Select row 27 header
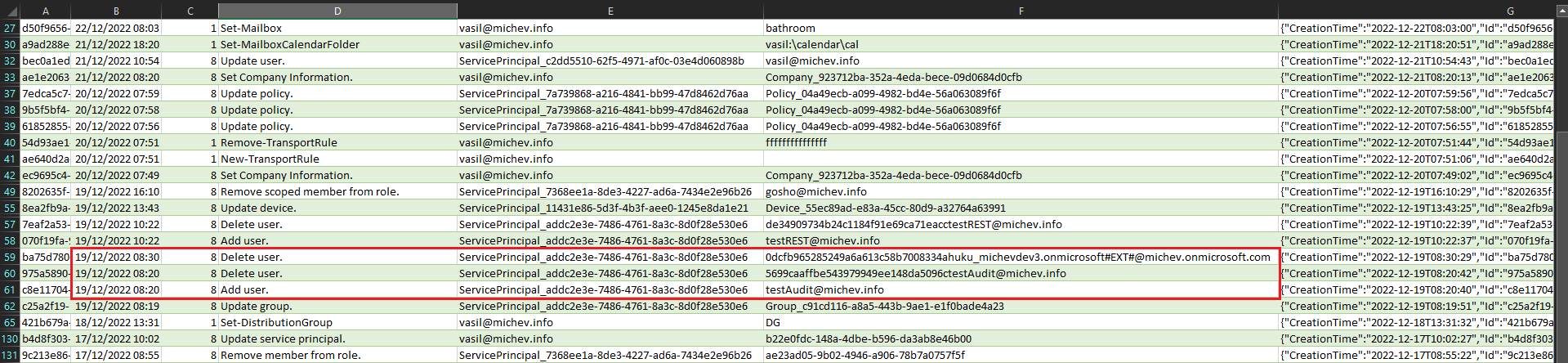This screenshot has width=1568, height=363. click(x=10, y=28)
